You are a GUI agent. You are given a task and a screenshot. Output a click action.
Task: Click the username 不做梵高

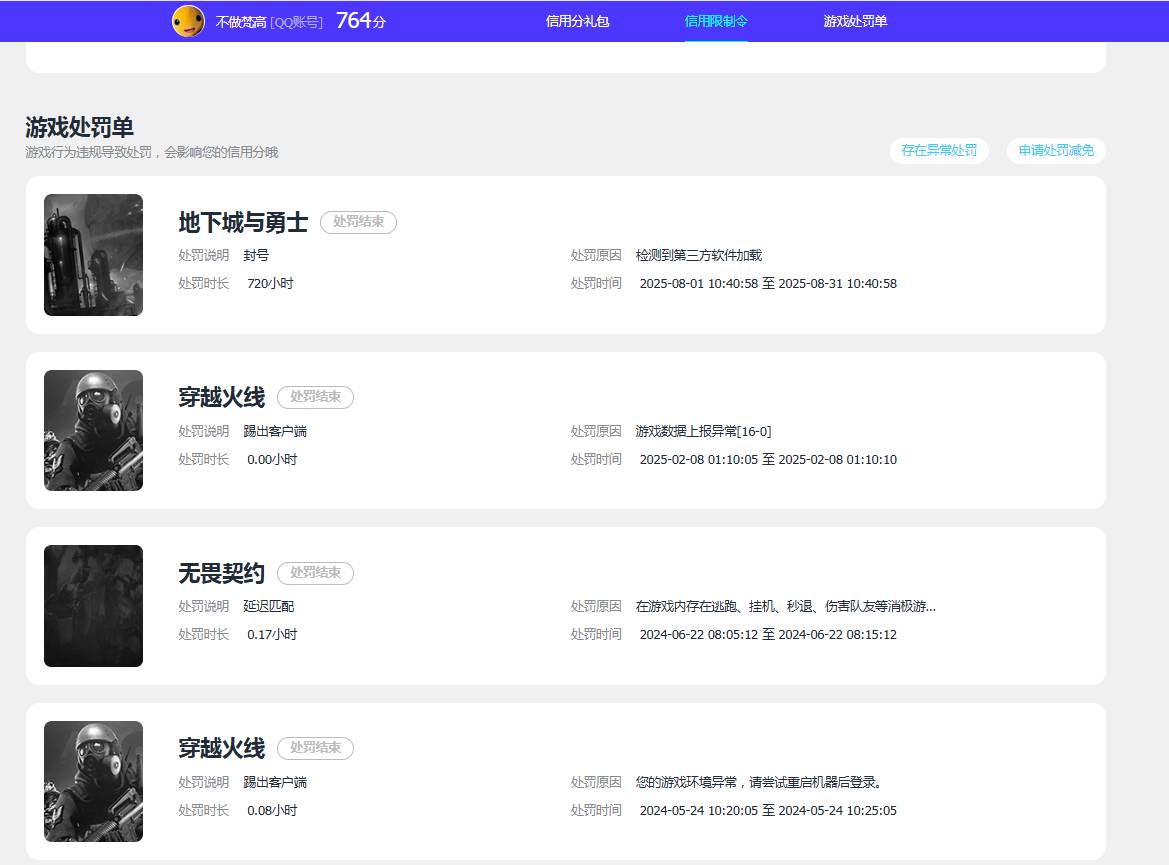click(x=241, y=22)
